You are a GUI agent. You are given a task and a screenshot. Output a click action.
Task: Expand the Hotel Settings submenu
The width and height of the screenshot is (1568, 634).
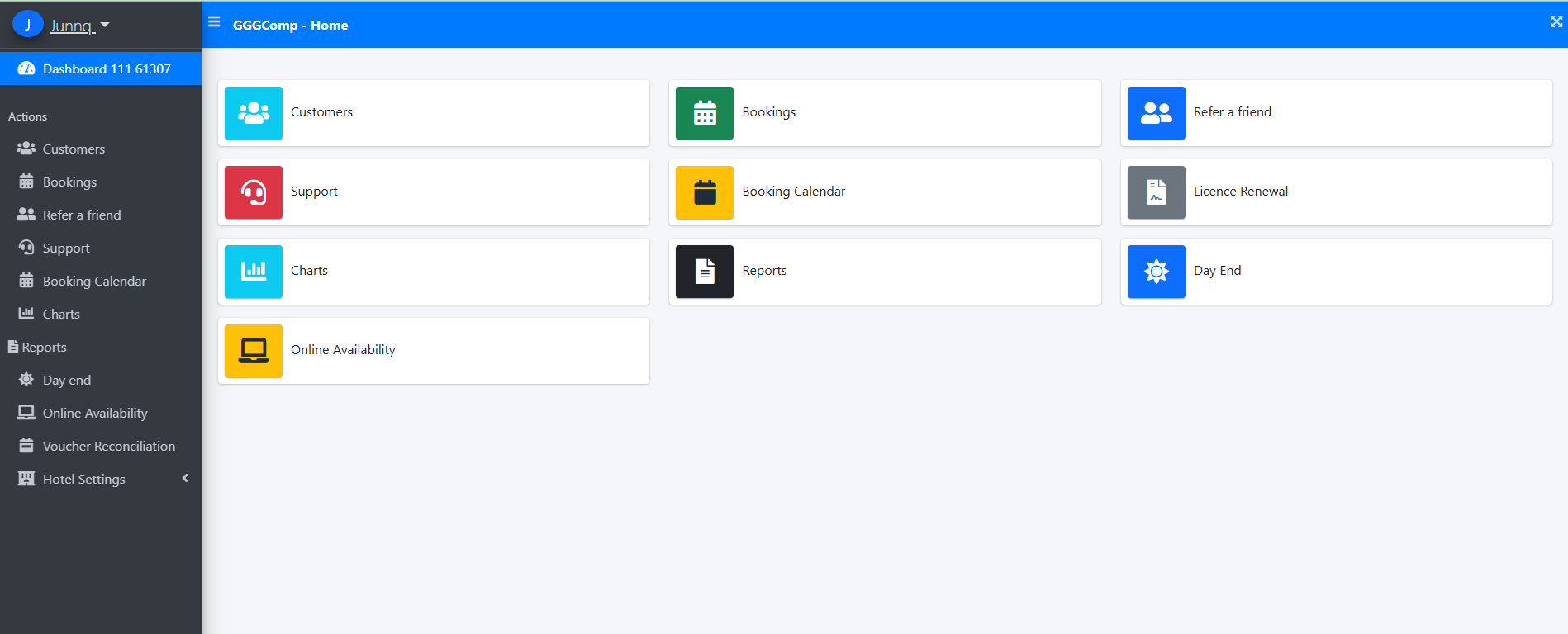tap(84, 479)
